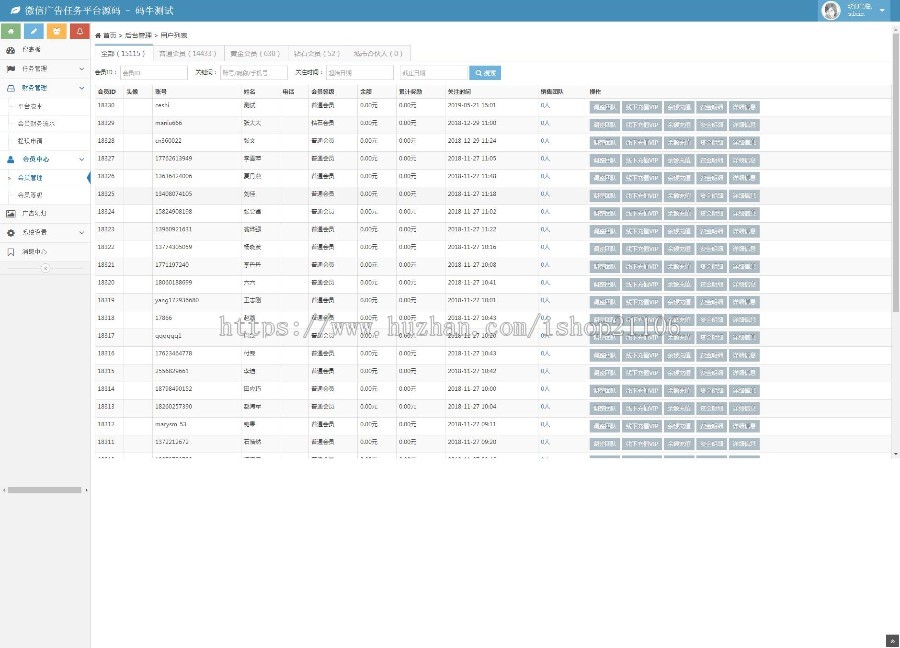Click the blue pencil edit shortcut icon

click(34, 31)
